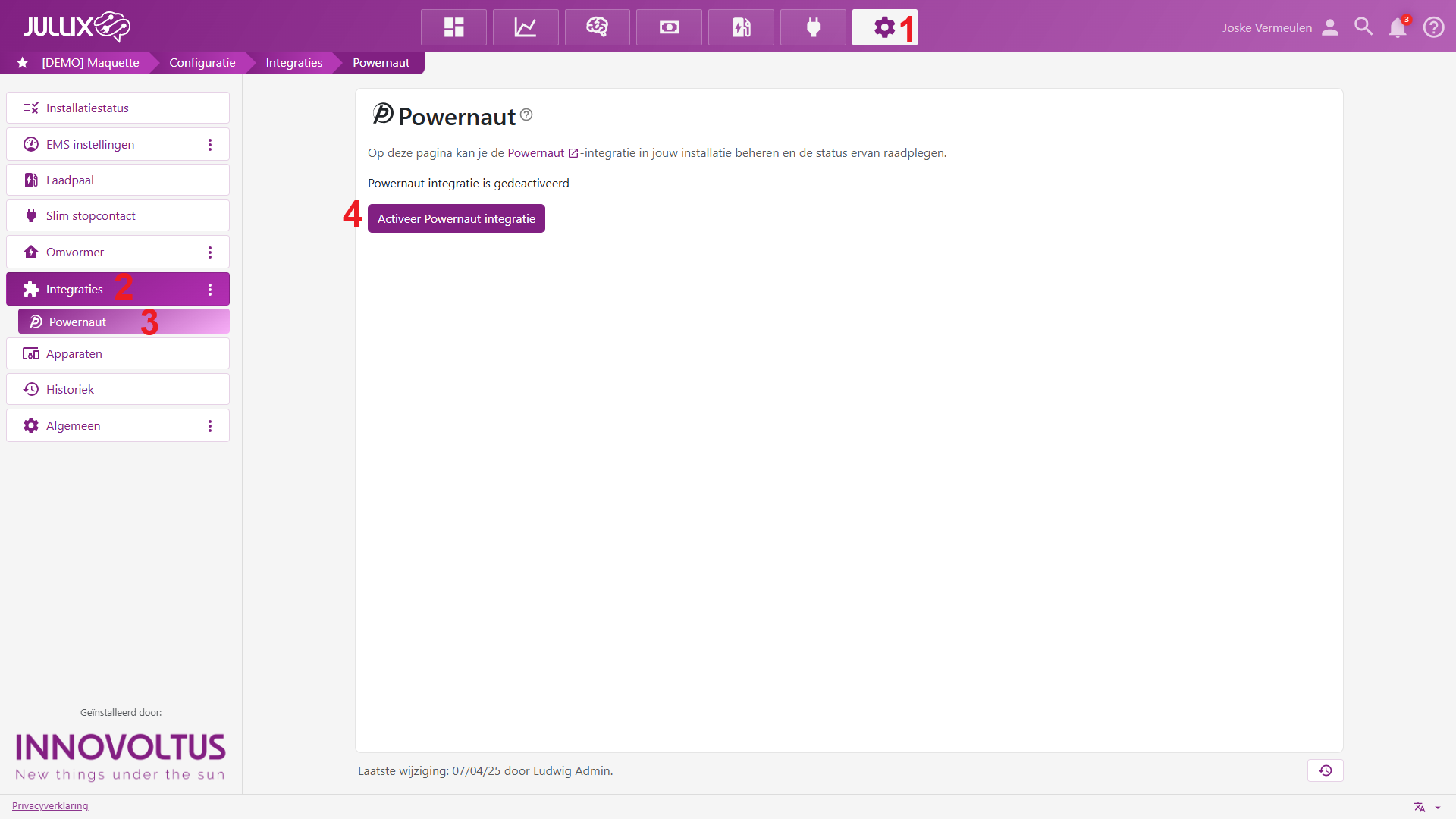Expand EMS instellingen three-dot menu

coord(210,144)
